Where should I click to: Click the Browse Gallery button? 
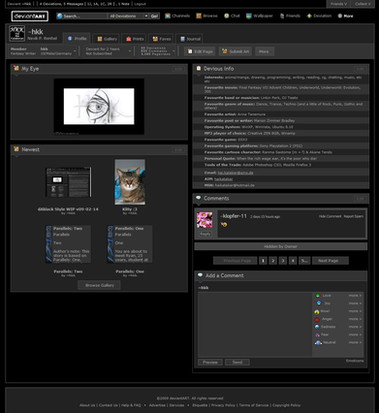(99, 285)
